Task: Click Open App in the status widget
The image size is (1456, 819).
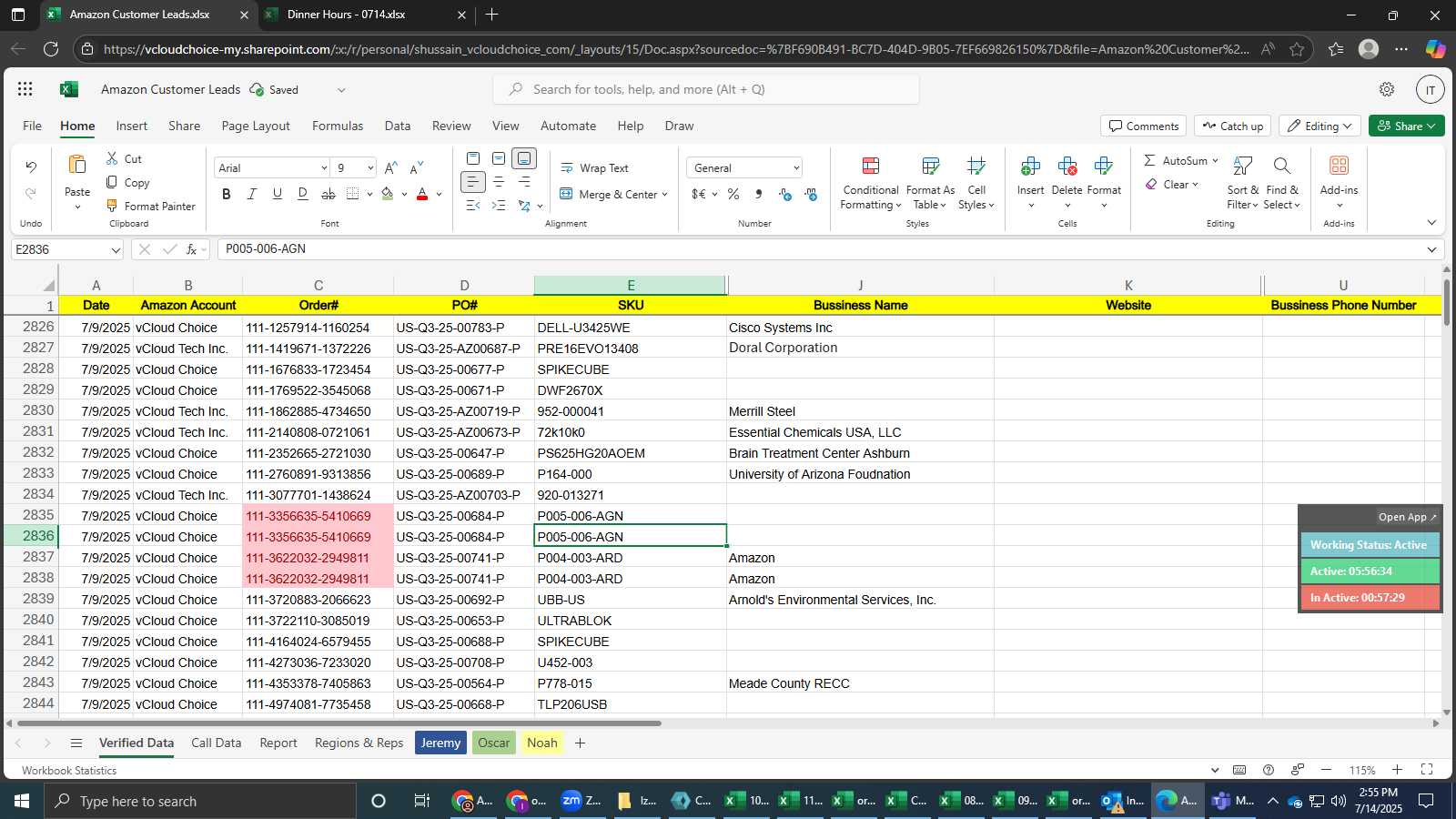Action: [1407, 517]
